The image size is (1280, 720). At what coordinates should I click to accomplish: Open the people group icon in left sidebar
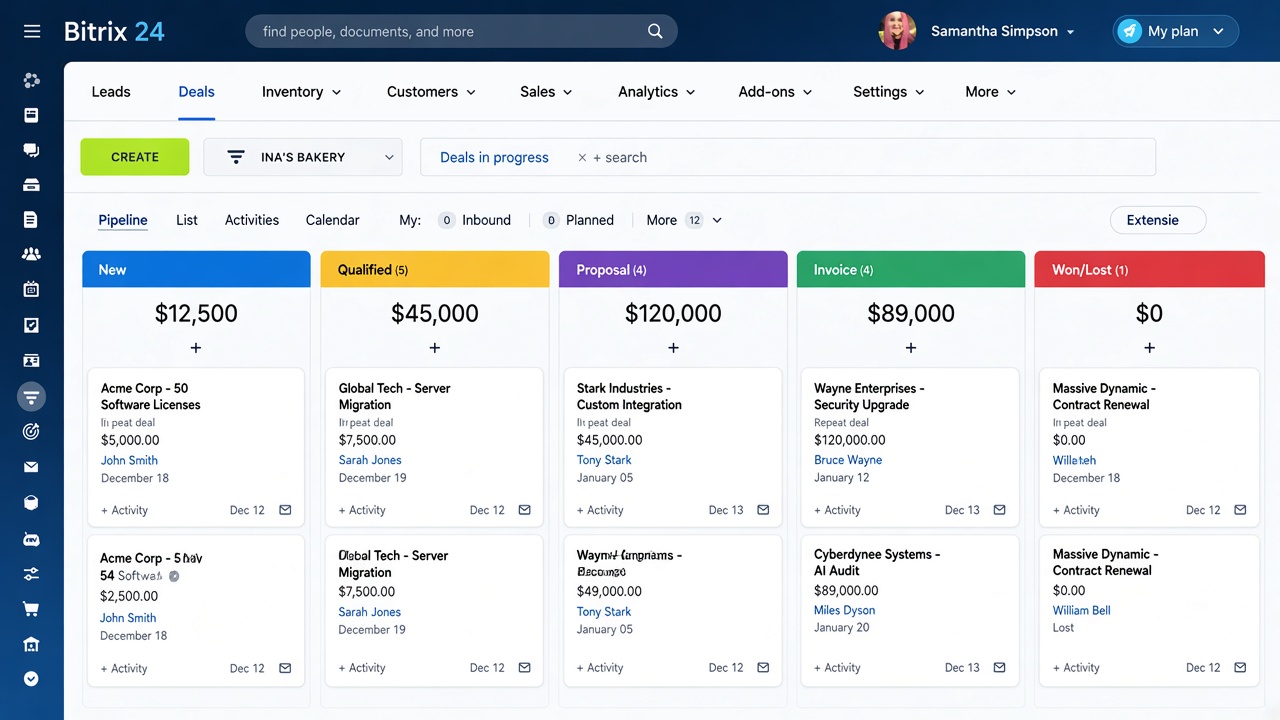point(31,254)
